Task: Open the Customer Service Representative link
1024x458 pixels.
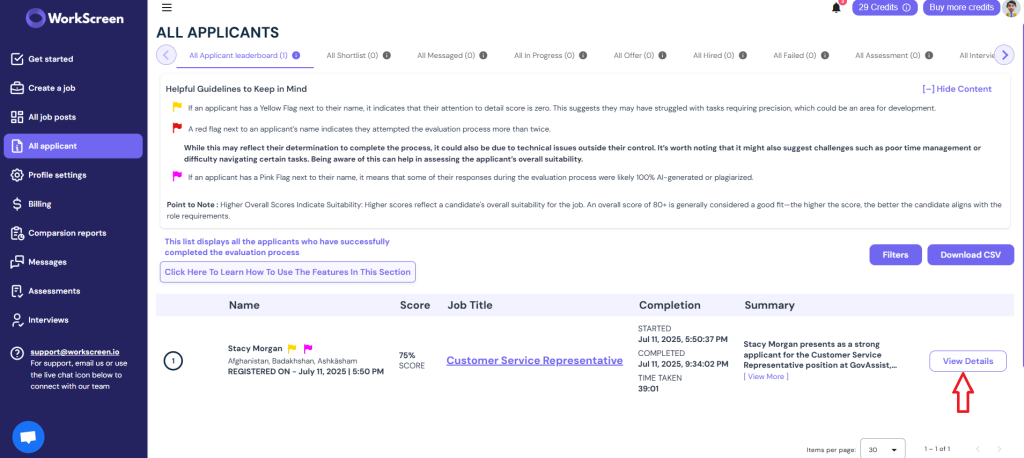Action: pyautogui.click(x=534, y=361)
